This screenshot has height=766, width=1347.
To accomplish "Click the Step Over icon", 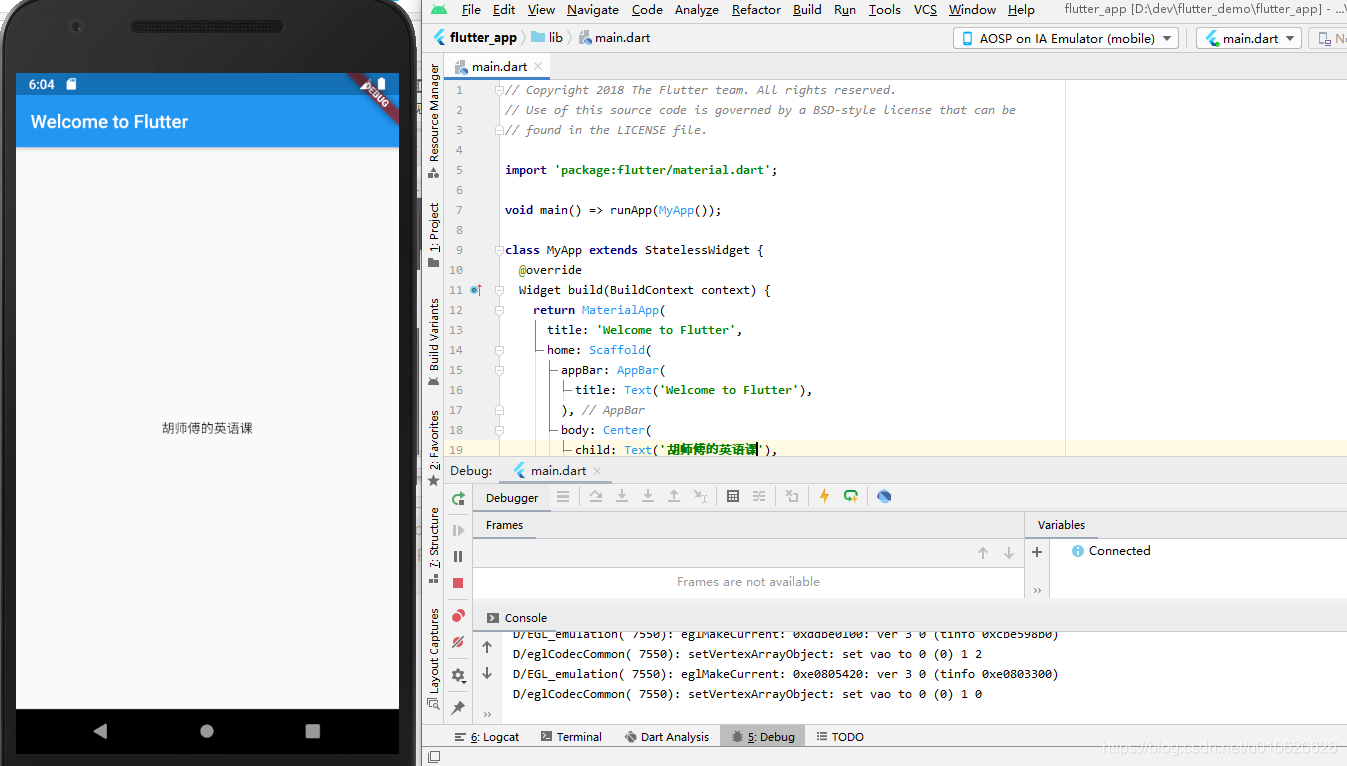I will (x=596, y=496).
